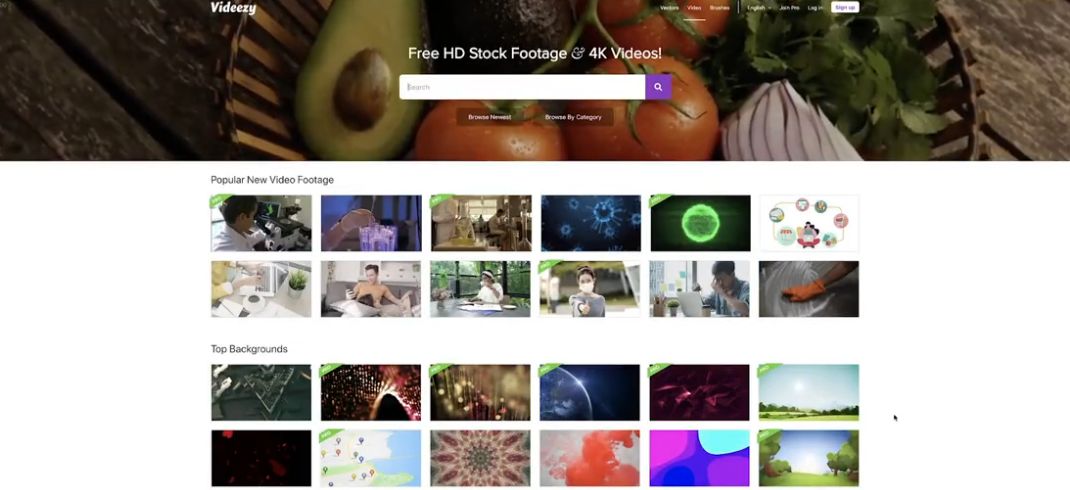Open the cartoon trees landscape thumbnail
This screenshot has height=490, width=1070.
(x=809, y=458)
